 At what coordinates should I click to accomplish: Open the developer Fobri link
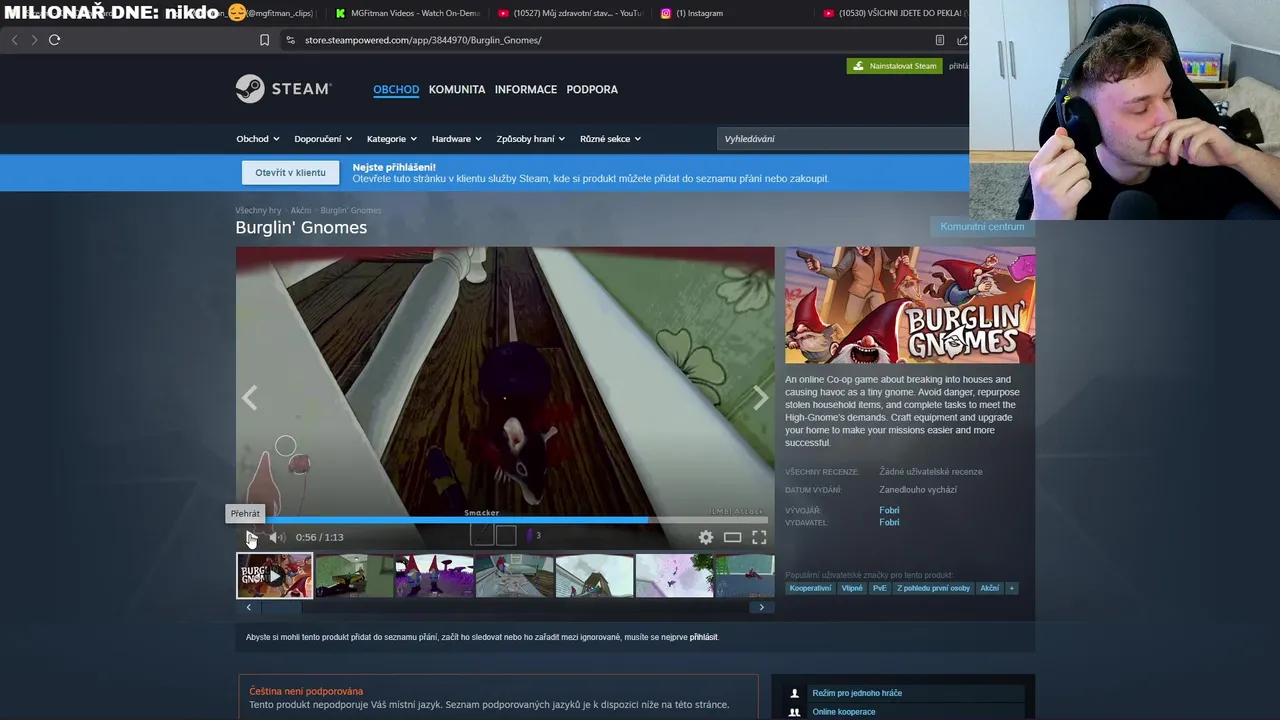pos(889,510)
